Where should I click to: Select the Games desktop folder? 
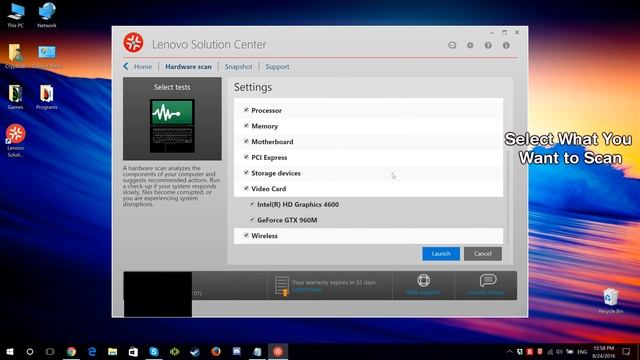tap(16, 97)
